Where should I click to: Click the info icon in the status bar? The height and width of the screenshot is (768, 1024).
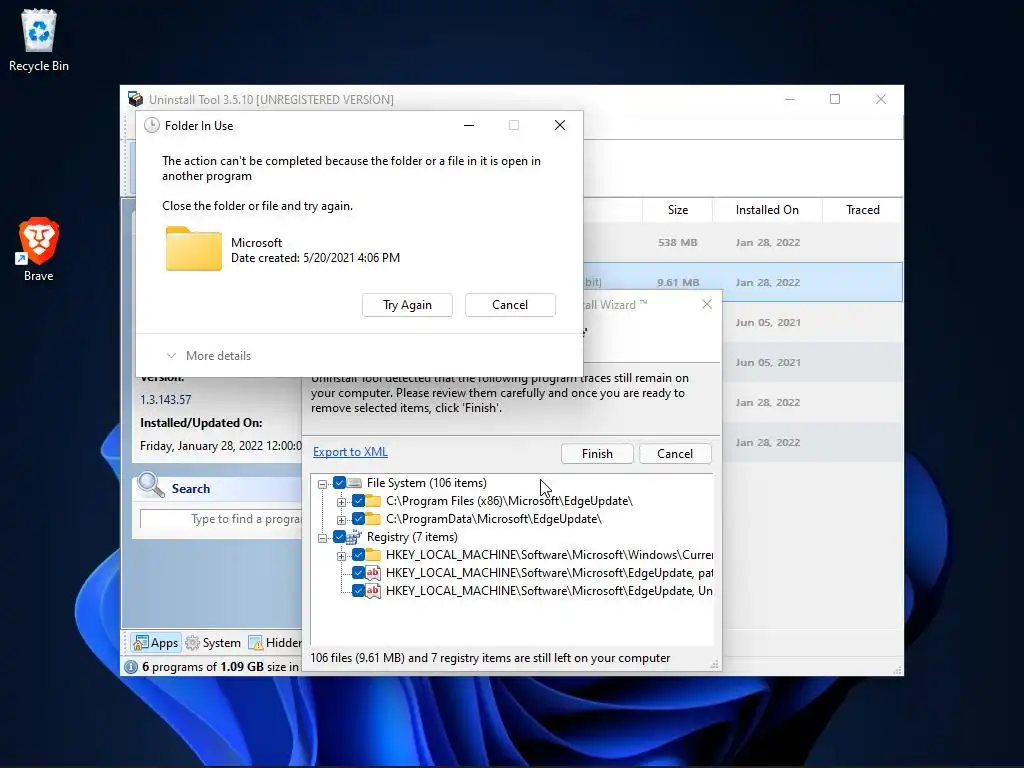click(x=131, y=667)
